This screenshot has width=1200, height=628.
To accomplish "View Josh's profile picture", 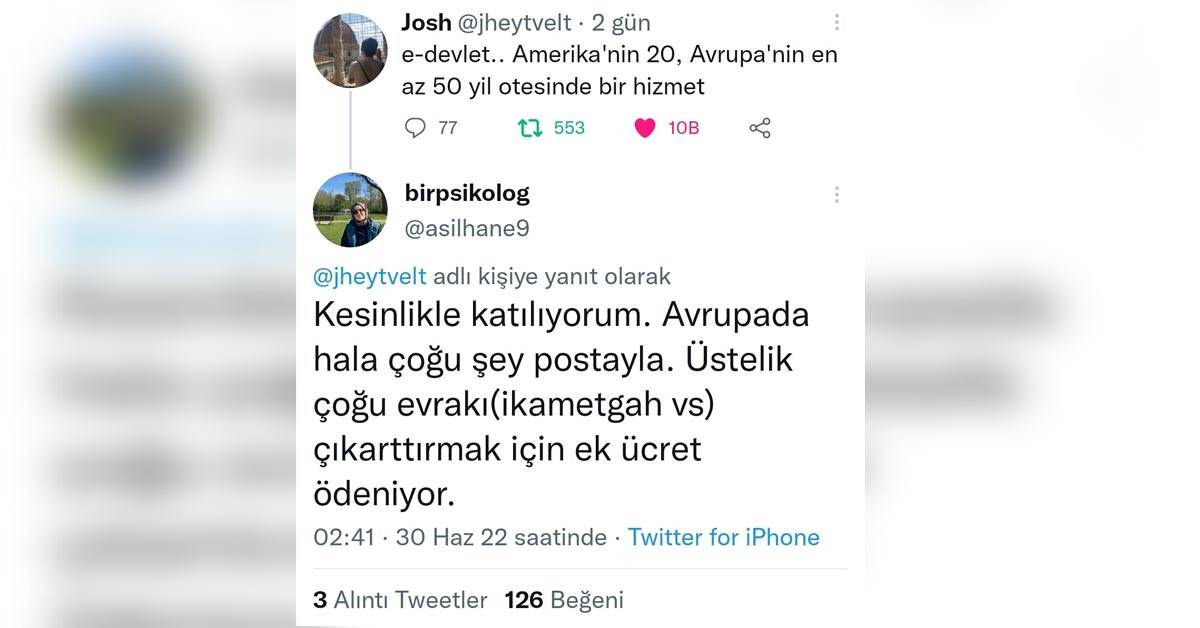I will point(350,50).
